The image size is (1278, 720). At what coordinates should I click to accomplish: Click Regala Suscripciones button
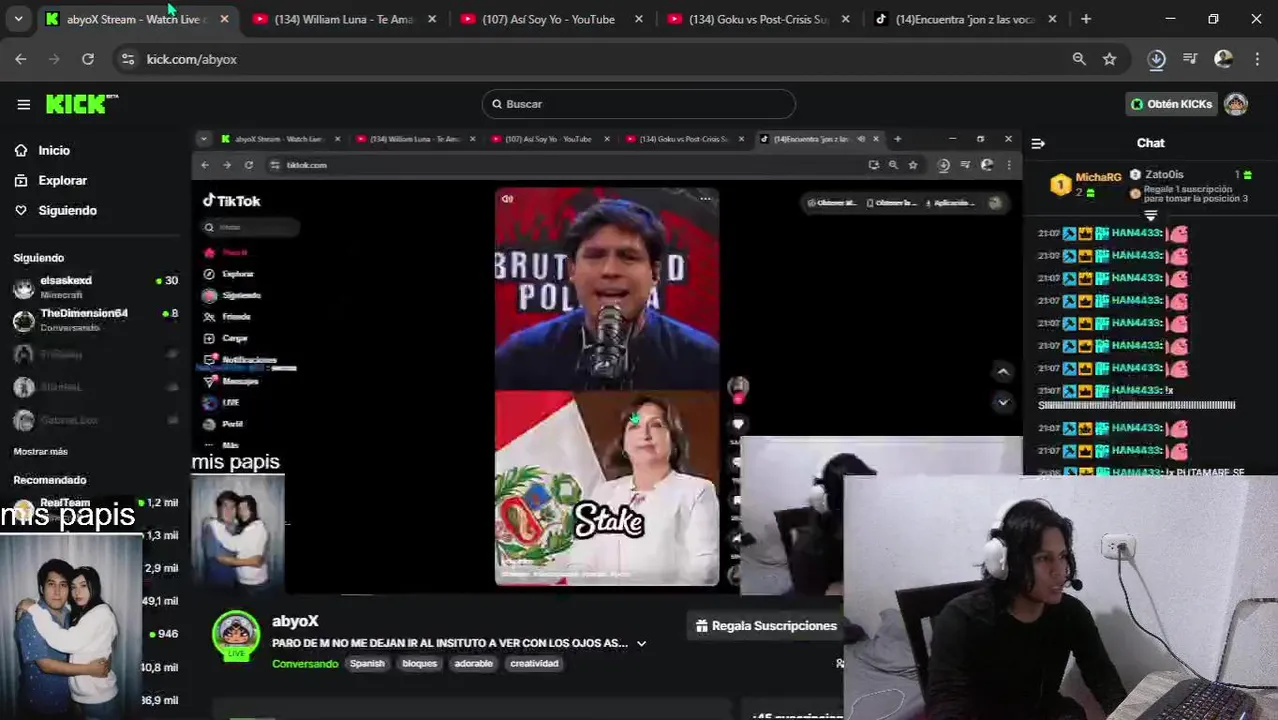[766, 626]
